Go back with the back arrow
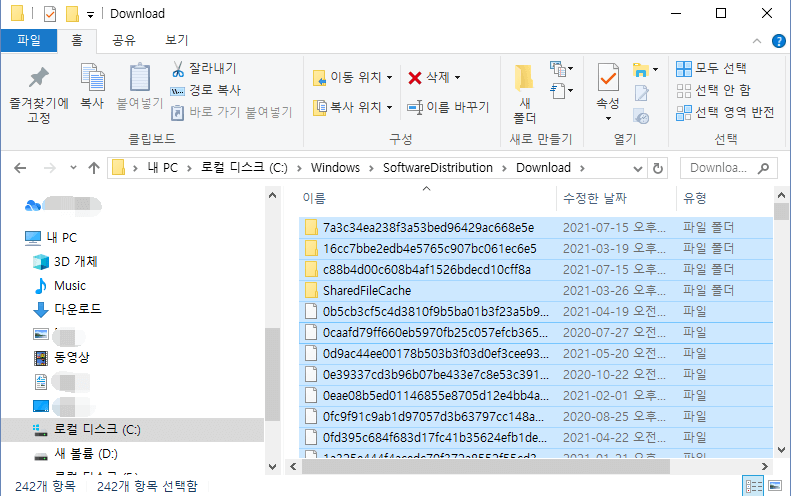Viewport: 791px width, 496px height. tap(20, 168)
